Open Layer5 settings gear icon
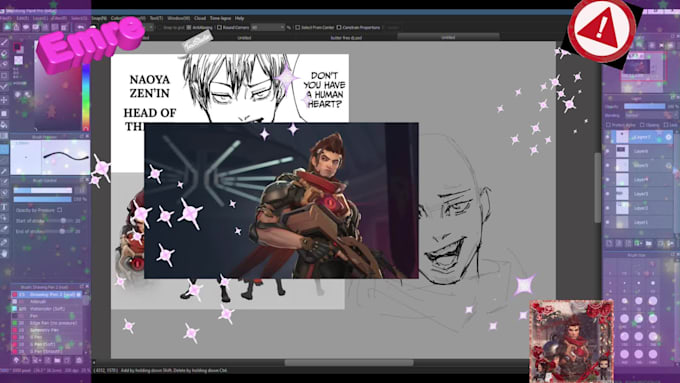This screenshot has height=383, width=680. tap(668, 165)
